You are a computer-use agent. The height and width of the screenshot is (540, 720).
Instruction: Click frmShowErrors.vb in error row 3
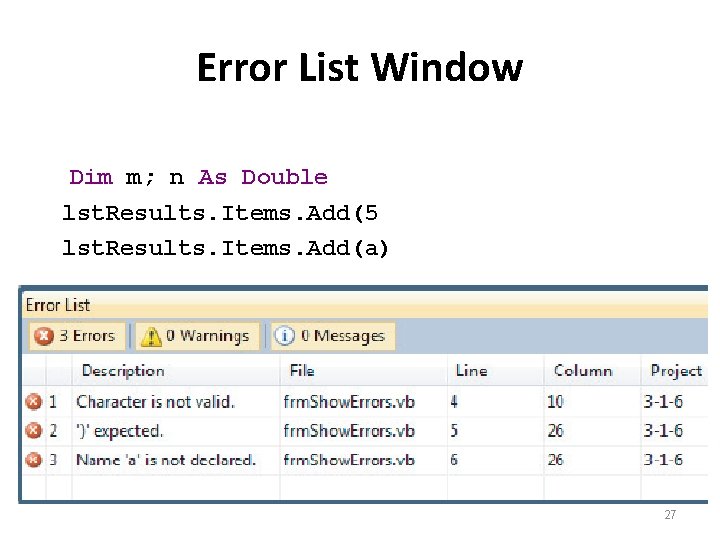(349, 460)
